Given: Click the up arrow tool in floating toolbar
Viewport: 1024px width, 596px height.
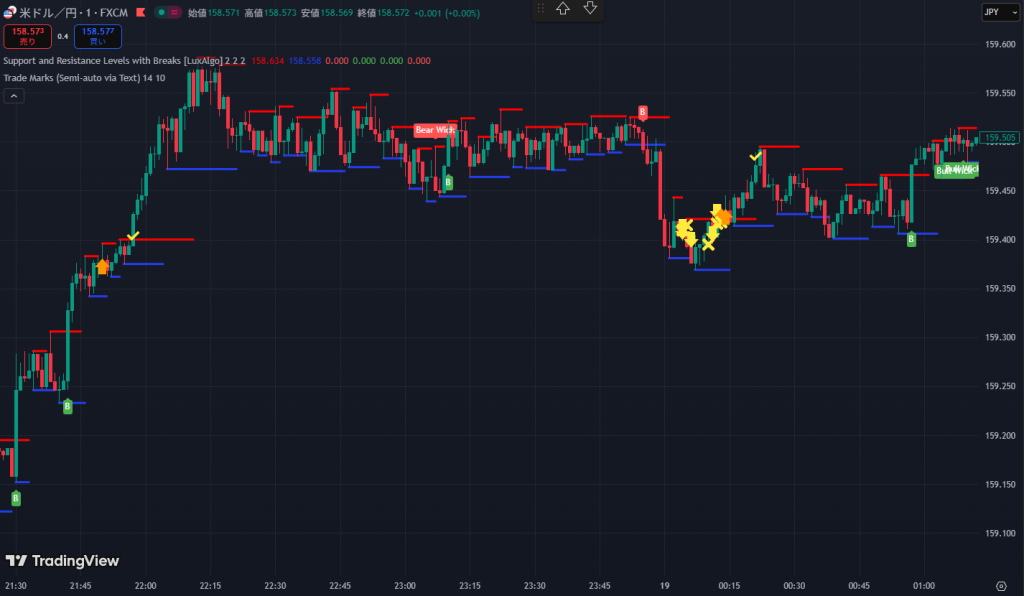Looking at the screenshot, I should tap(564, 9).
